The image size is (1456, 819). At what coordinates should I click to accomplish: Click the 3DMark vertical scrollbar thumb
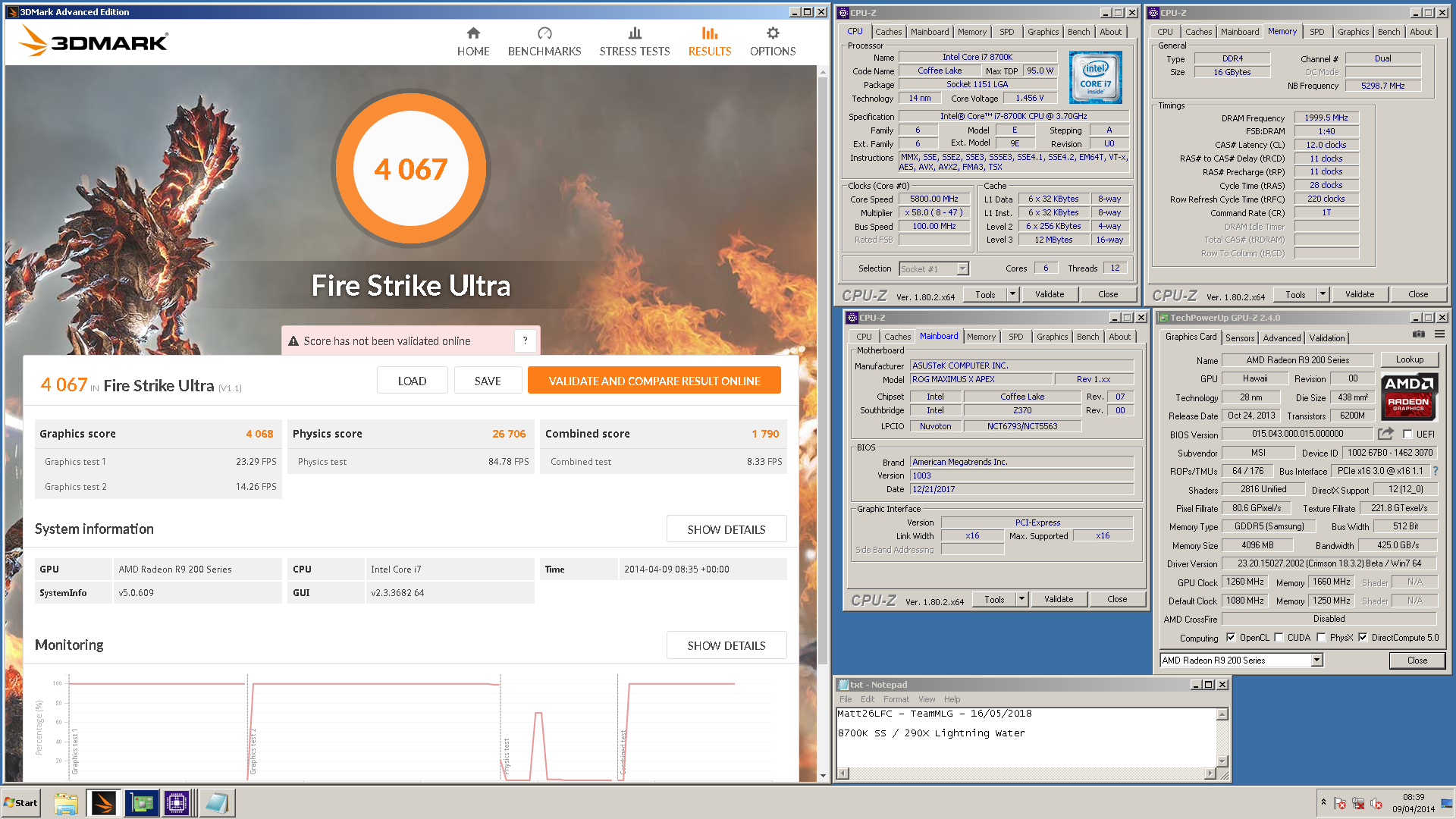tap(823, 372)
